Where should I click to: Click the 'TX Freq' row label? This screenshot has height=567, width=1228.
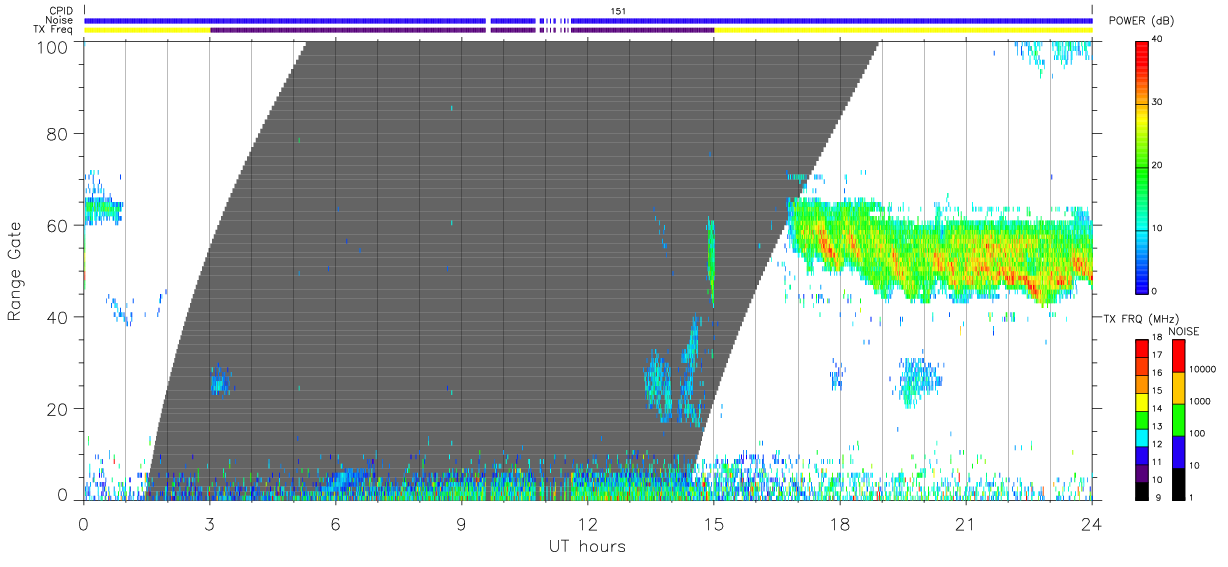[54, 30]
